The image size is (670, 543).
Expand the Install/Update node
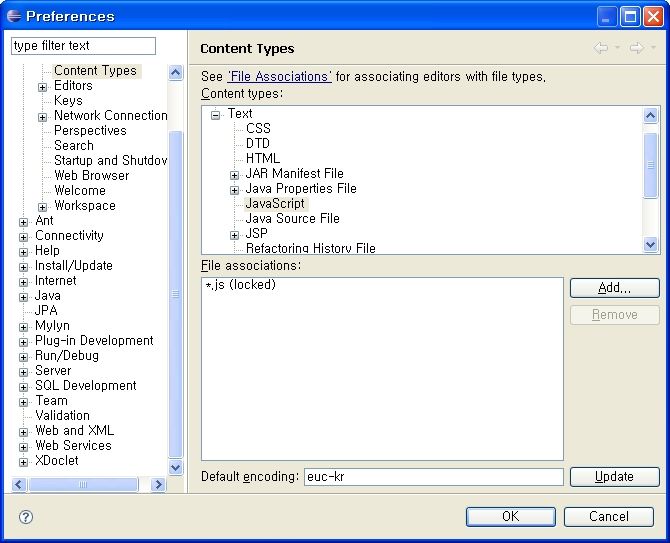tap(24, 267)
